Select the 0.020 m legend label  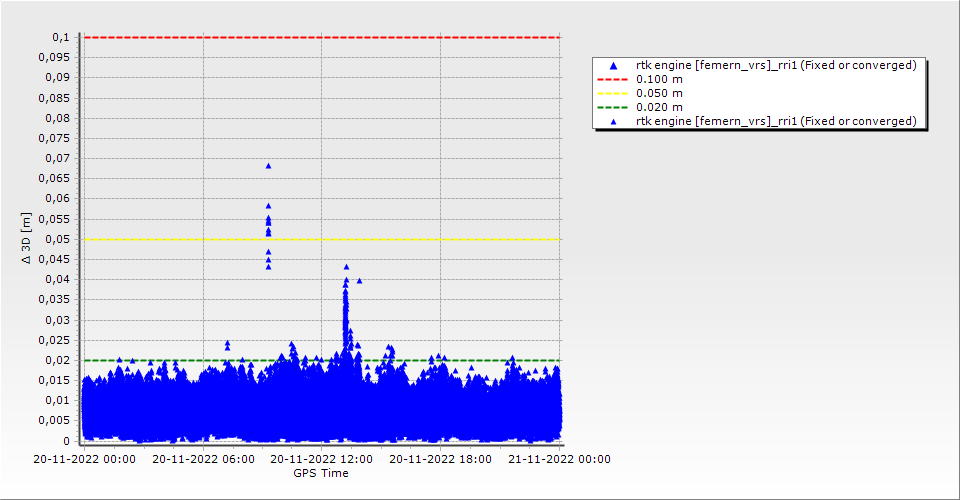pyautogui.click(x=660, y=107)
